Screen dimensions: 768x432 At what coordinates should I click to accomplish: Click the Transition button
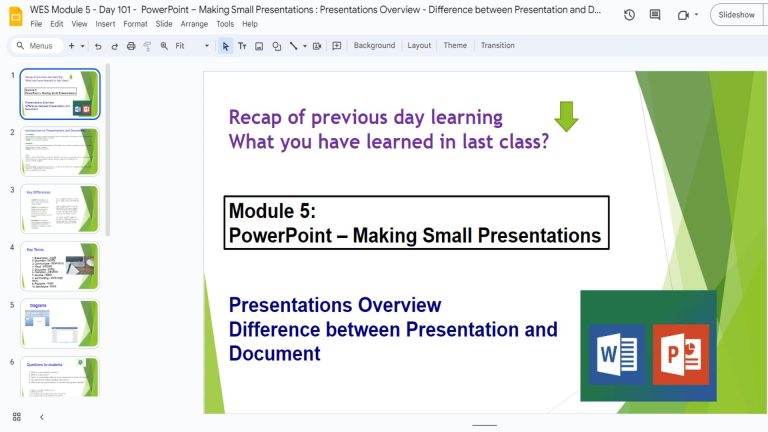point(498,45)
